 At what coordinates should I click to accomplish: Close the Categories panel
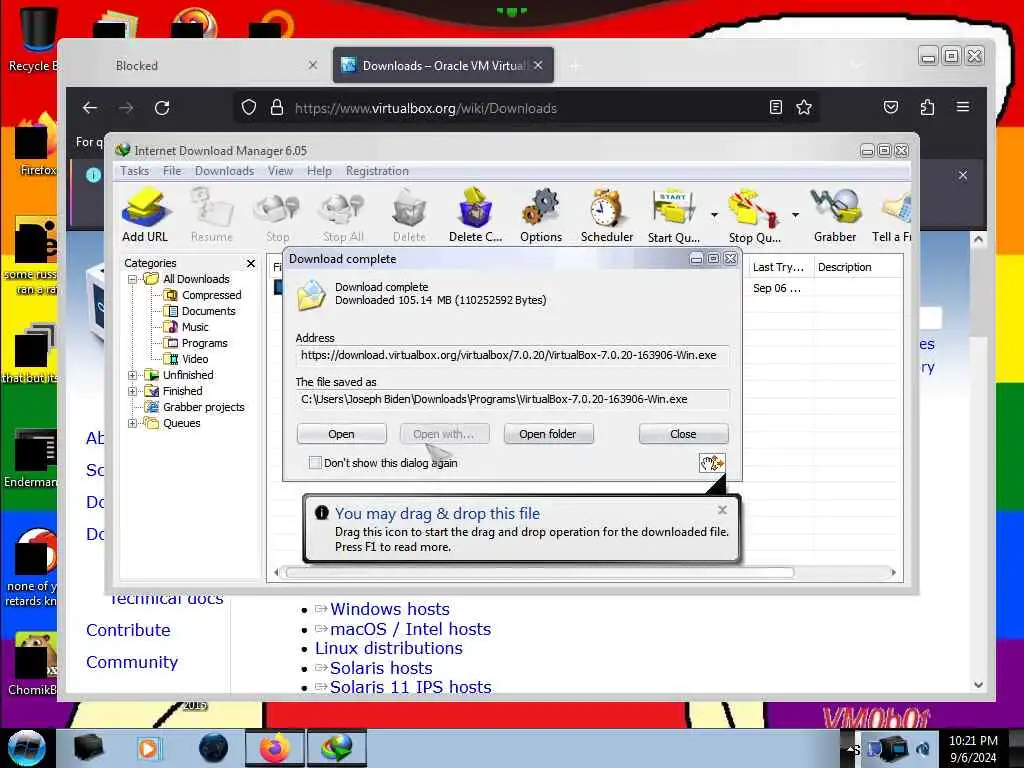(251, 263)
